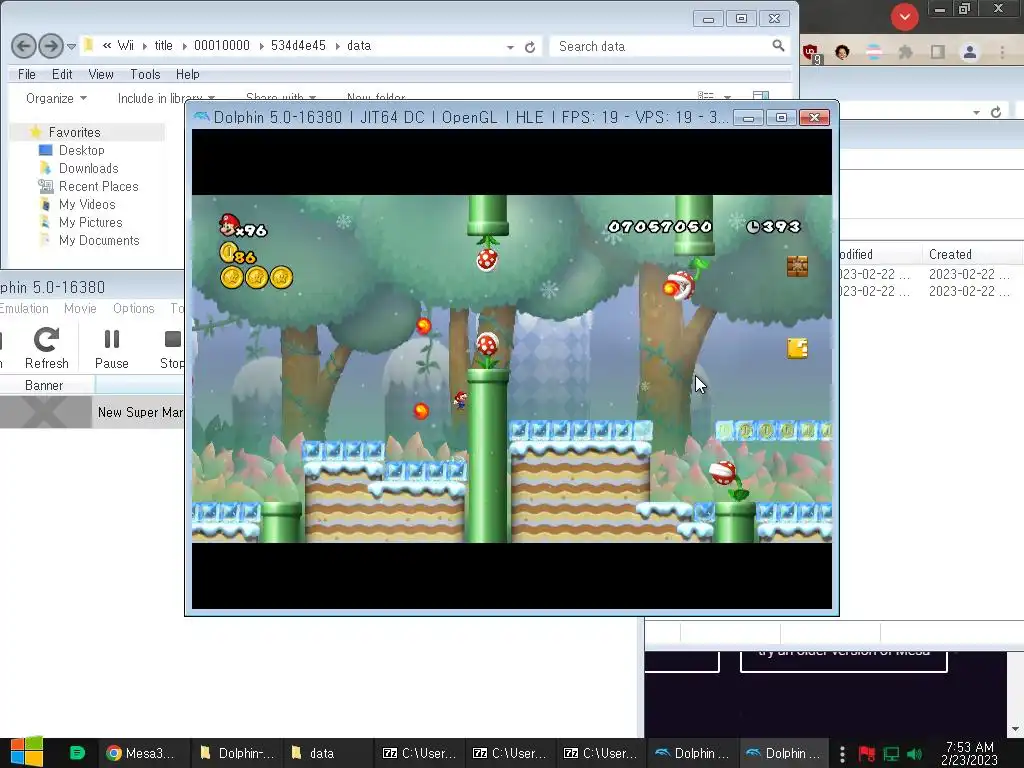Toggle Chrome side panel icon

[x=938, y=52]
